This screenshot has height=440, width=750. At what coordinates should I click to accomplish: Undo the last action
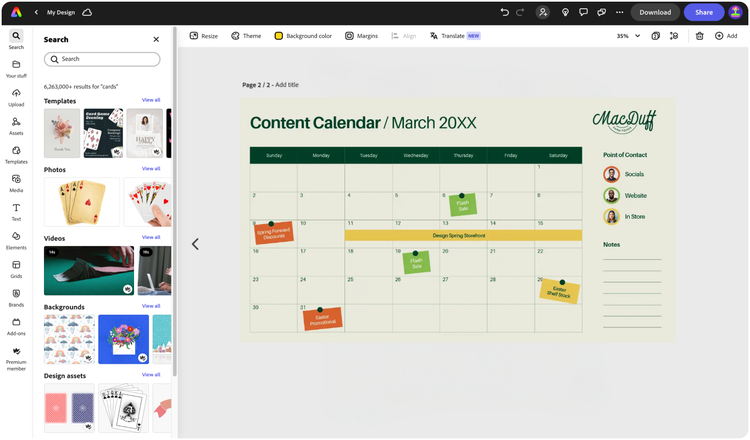pos(504,12)
